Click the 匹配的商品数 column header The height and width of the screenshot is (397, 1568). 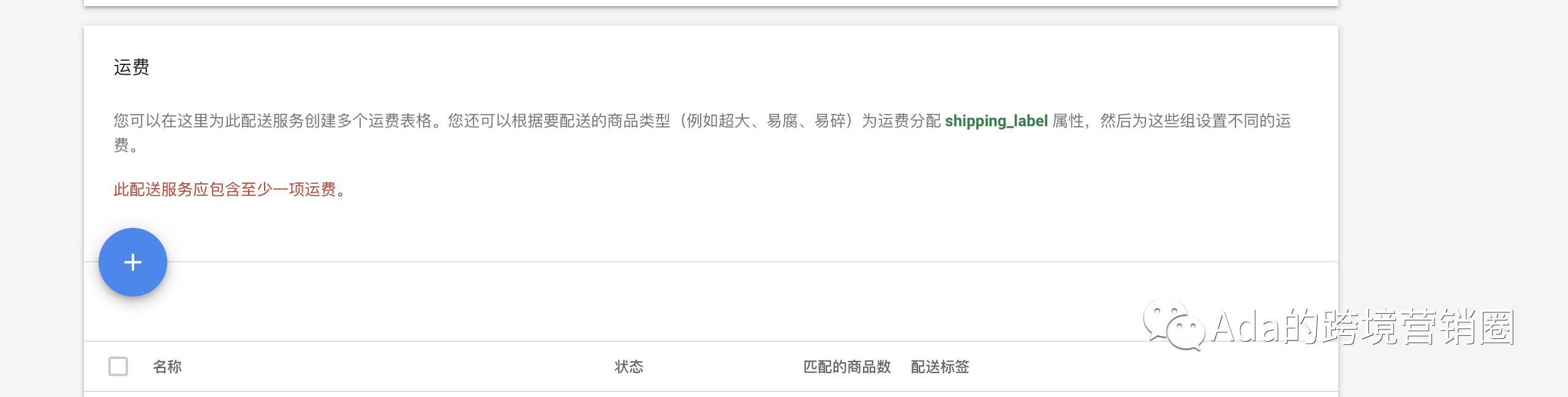coord(846,366)
